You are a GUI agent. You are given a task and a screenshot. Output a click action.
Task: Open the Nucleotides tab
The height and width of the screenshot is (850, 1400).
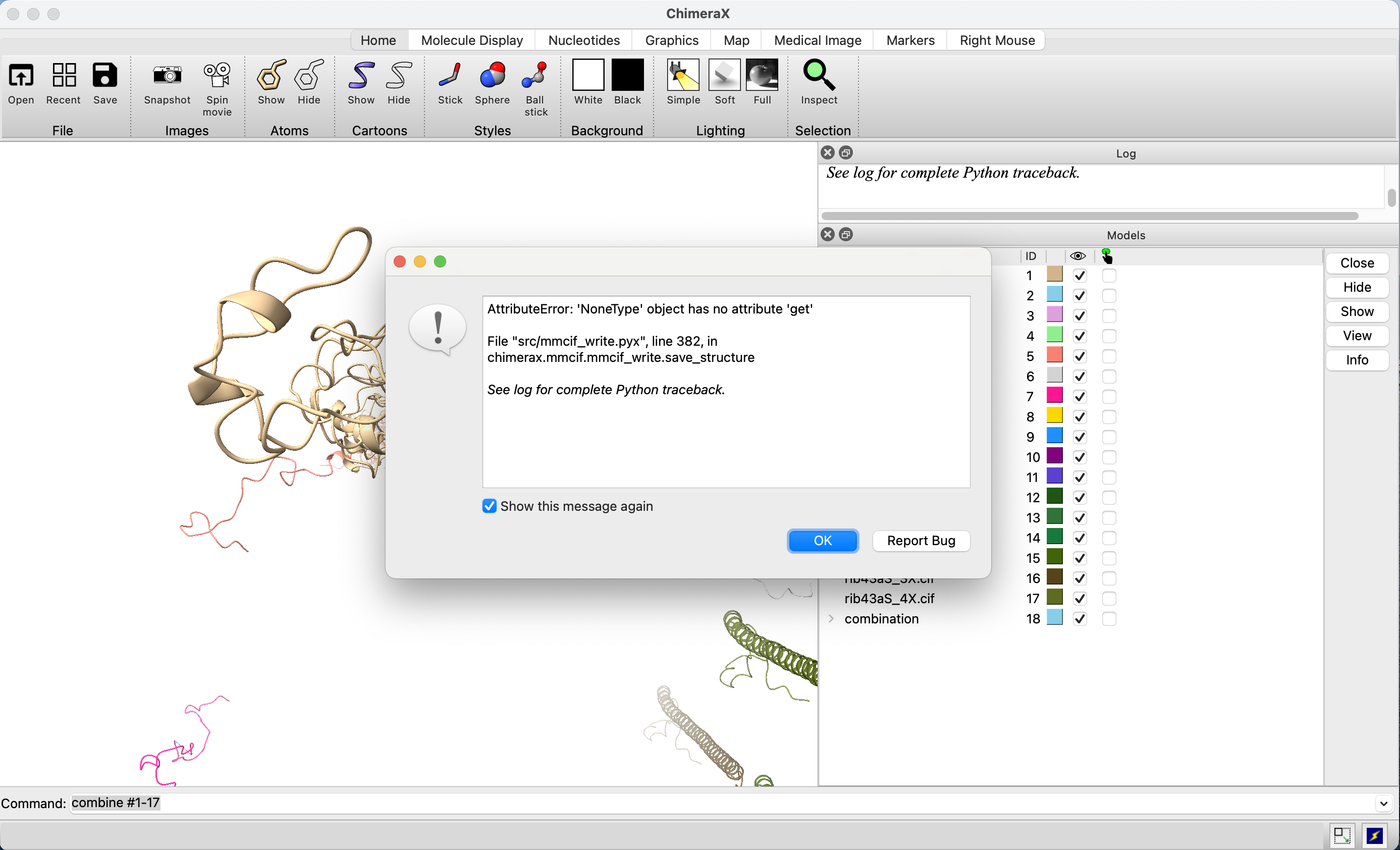point(583,40)
